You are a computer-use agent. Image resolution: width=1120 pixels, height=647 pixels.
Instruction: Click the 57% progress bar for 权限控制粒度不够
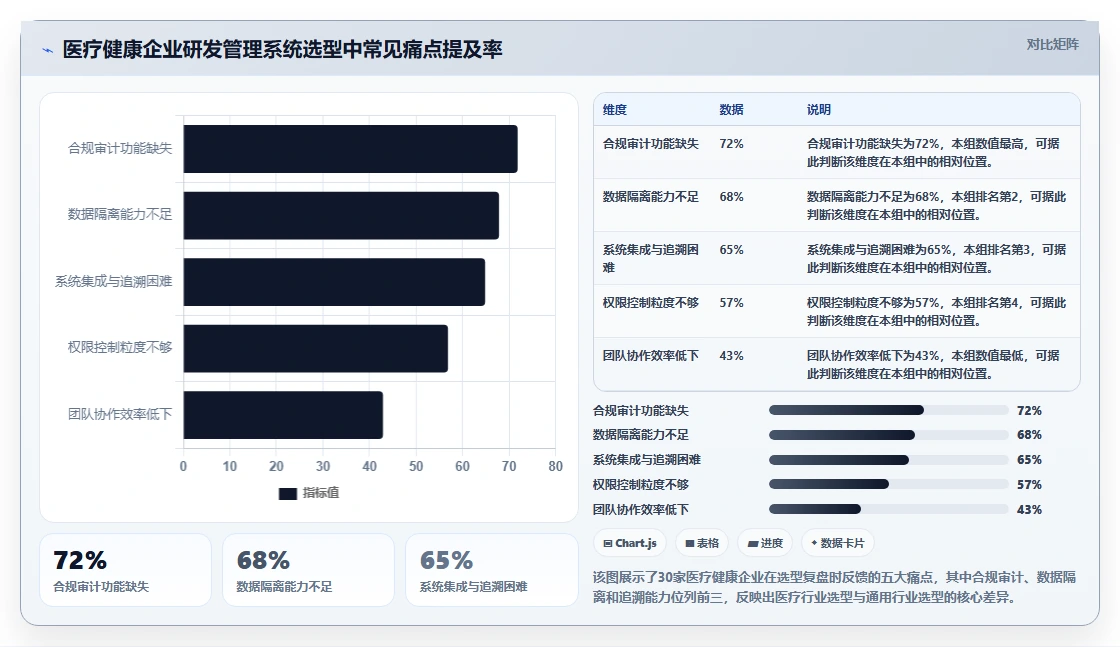(889, 484)
